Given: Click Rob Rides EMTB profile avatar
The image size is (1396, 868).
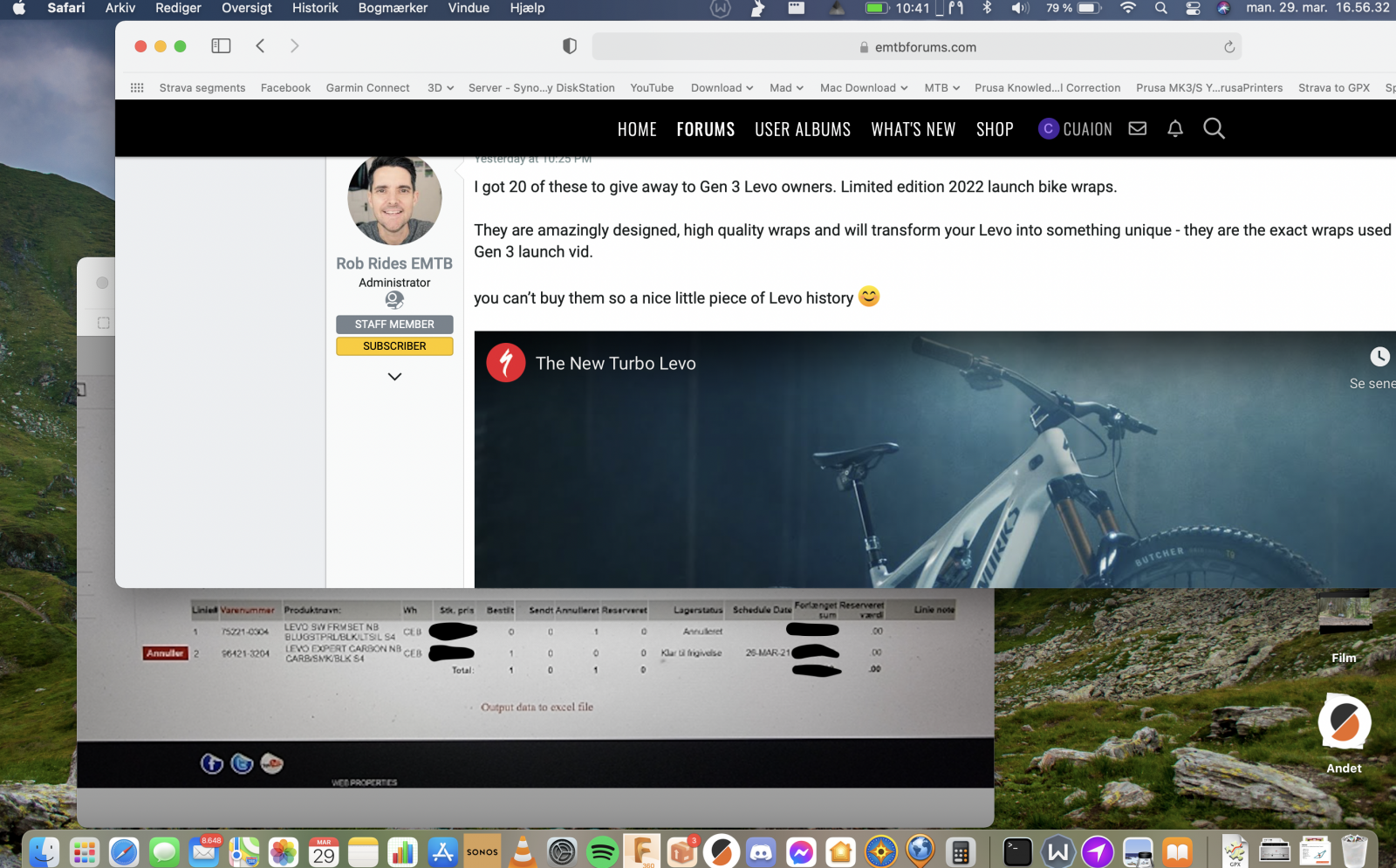Looking at the screenshot, I should tap(394, 200).
